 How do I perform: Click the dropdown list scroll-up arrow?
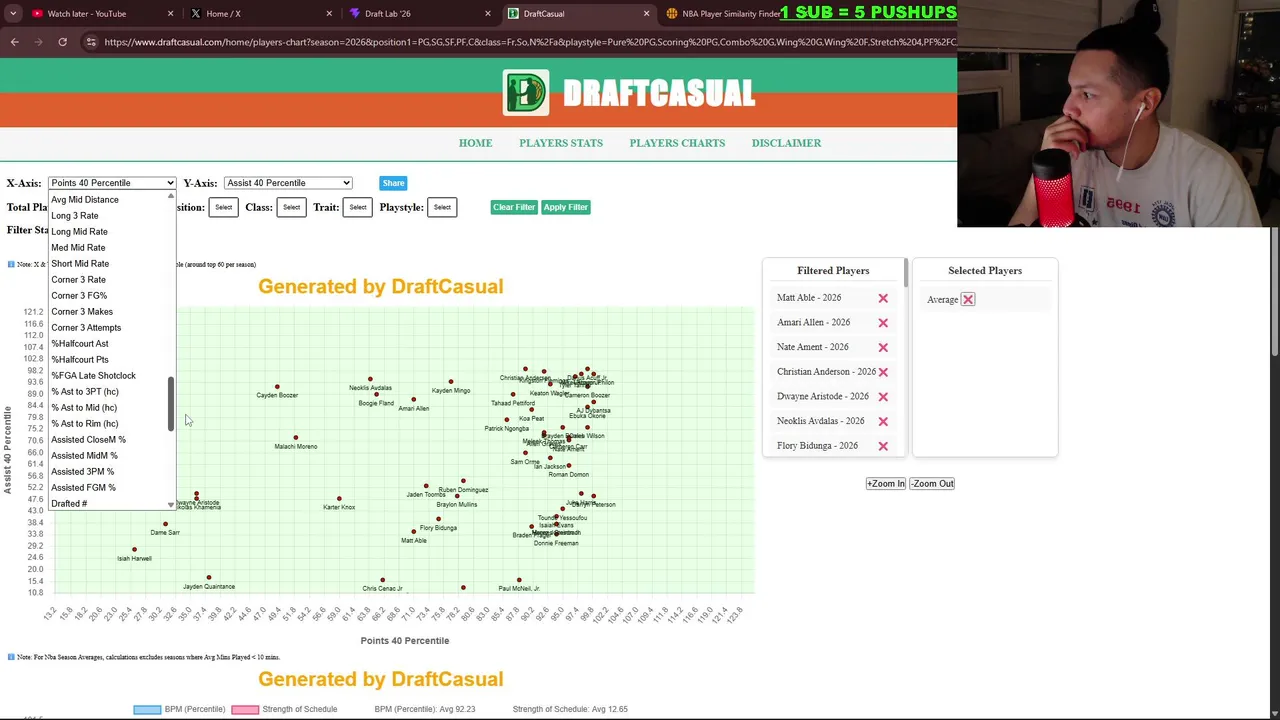pyautogui.click(x=171, y=196)
